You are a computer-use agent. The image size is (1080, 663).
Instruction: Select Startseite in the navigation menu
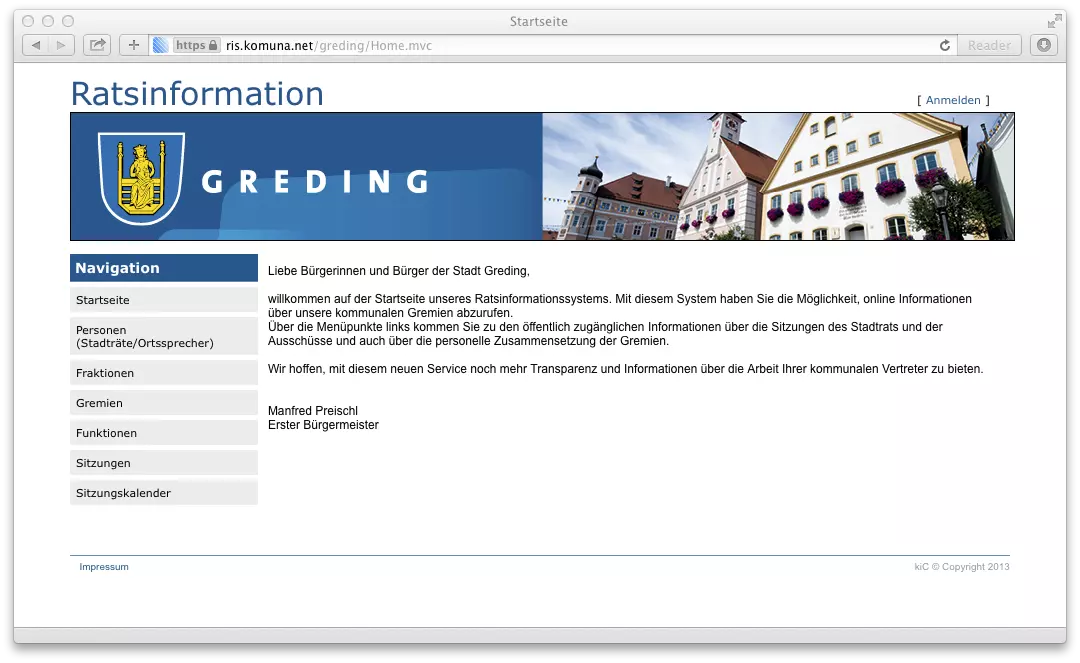(x=102, y=299)
